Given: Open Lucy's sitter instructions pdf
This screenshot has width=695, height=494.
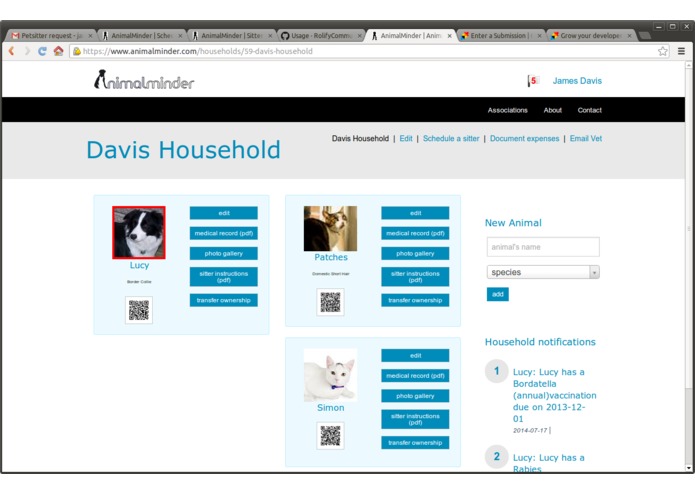Looking at the screenshot, I should pos(223,276).
